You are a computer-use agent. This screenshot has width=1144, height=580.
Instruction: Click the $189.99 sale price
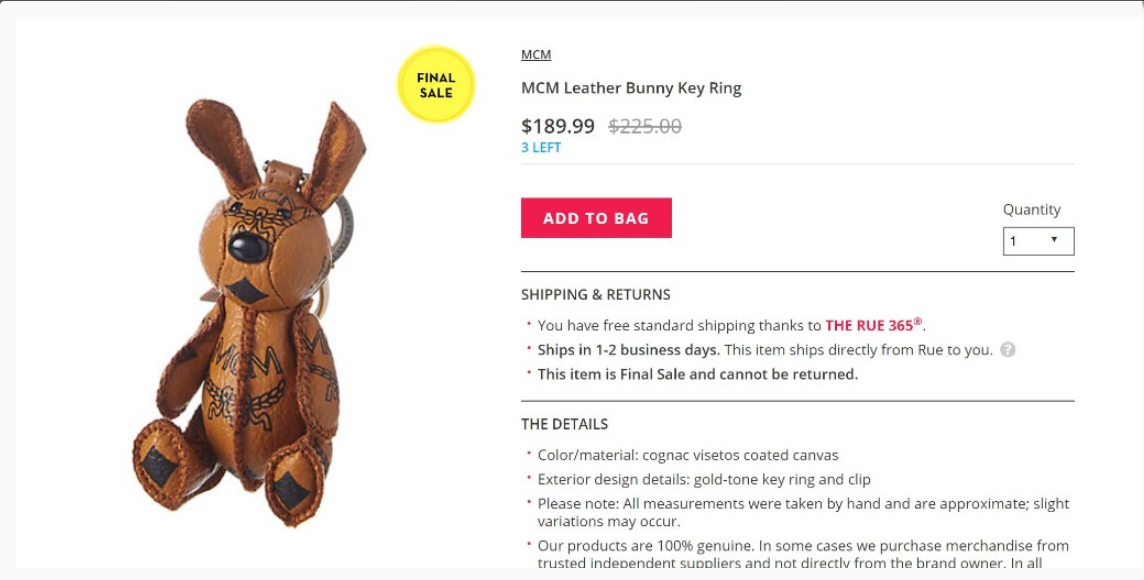point(558,127)
